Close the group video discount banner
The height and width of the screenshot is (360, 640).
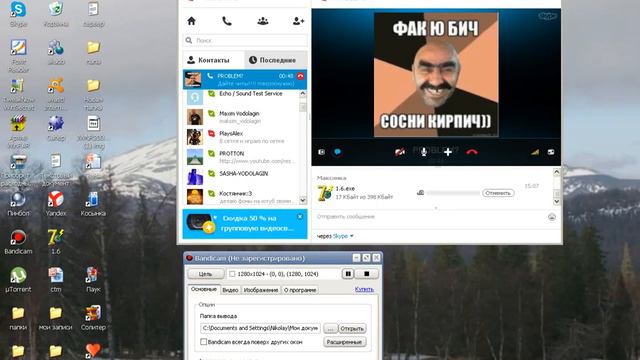(300, 217)
